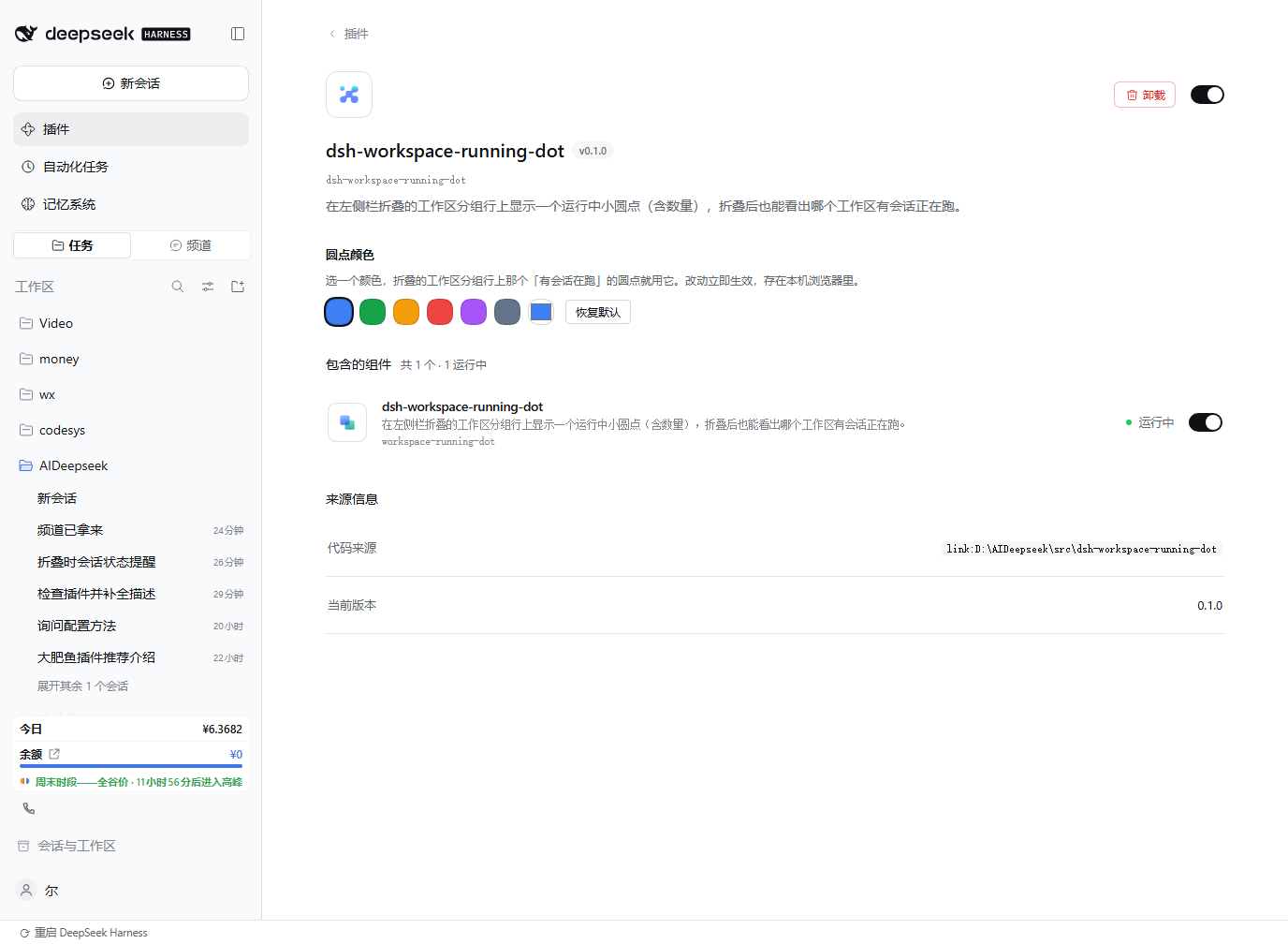Screen dimensions: 1288x944
Task: Click the user avatar icon
Action: click(27, 890)
